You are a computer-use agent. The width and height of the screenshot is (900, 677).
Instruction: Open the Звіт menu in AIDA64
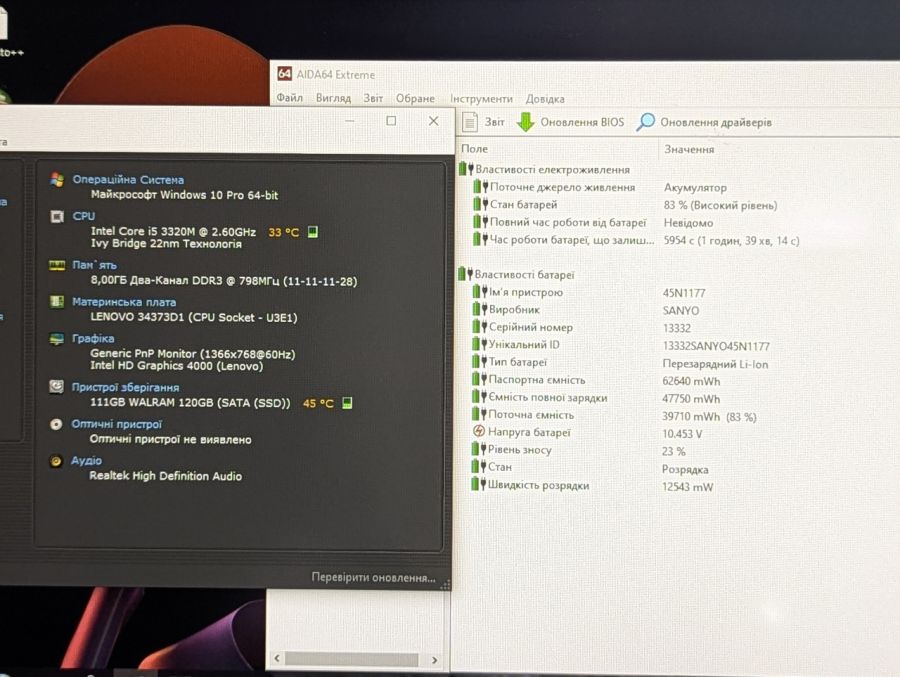click(x=373, y=98)
